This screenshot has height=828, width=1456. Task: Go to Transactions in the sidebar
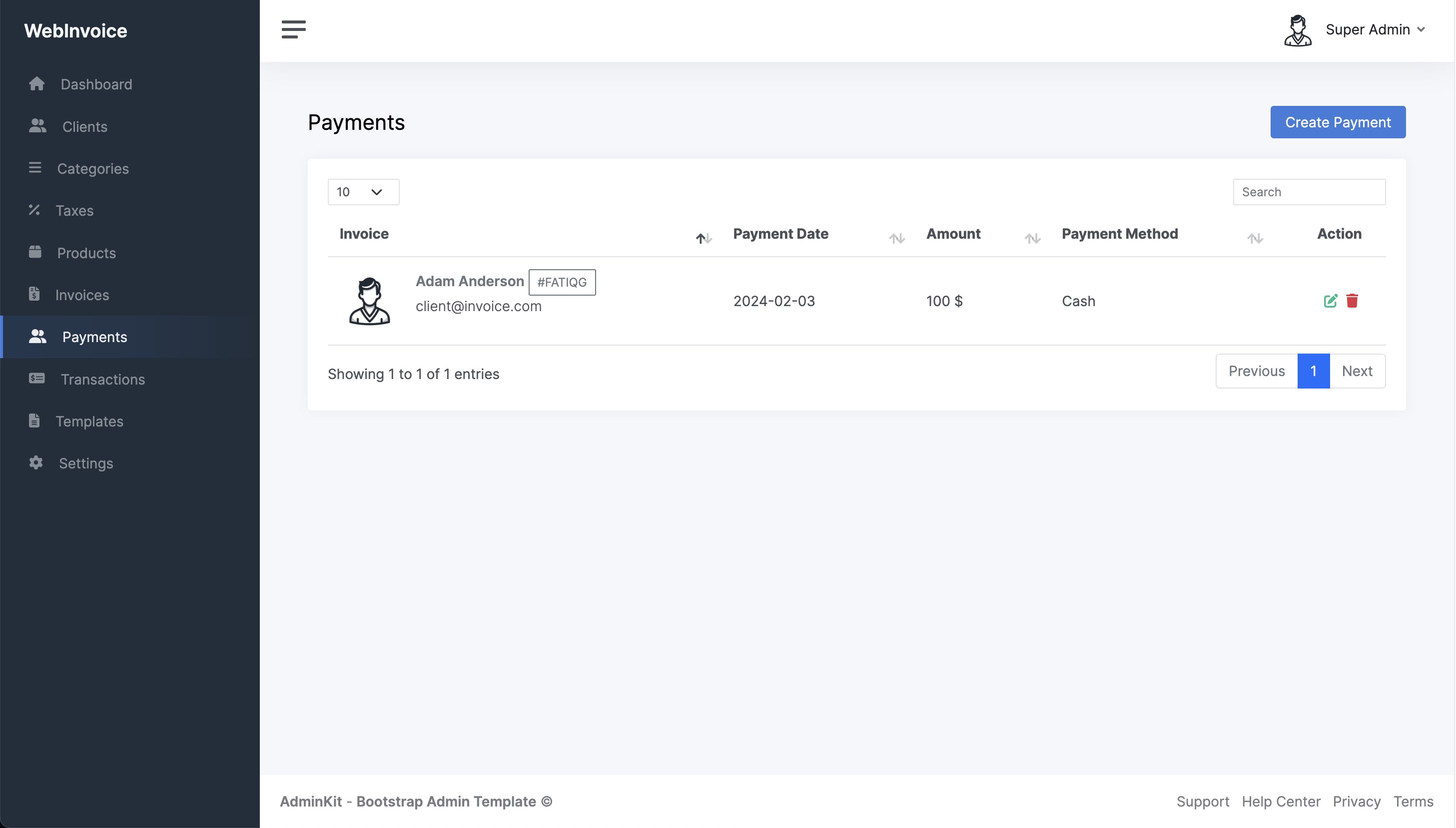point(102,380)
